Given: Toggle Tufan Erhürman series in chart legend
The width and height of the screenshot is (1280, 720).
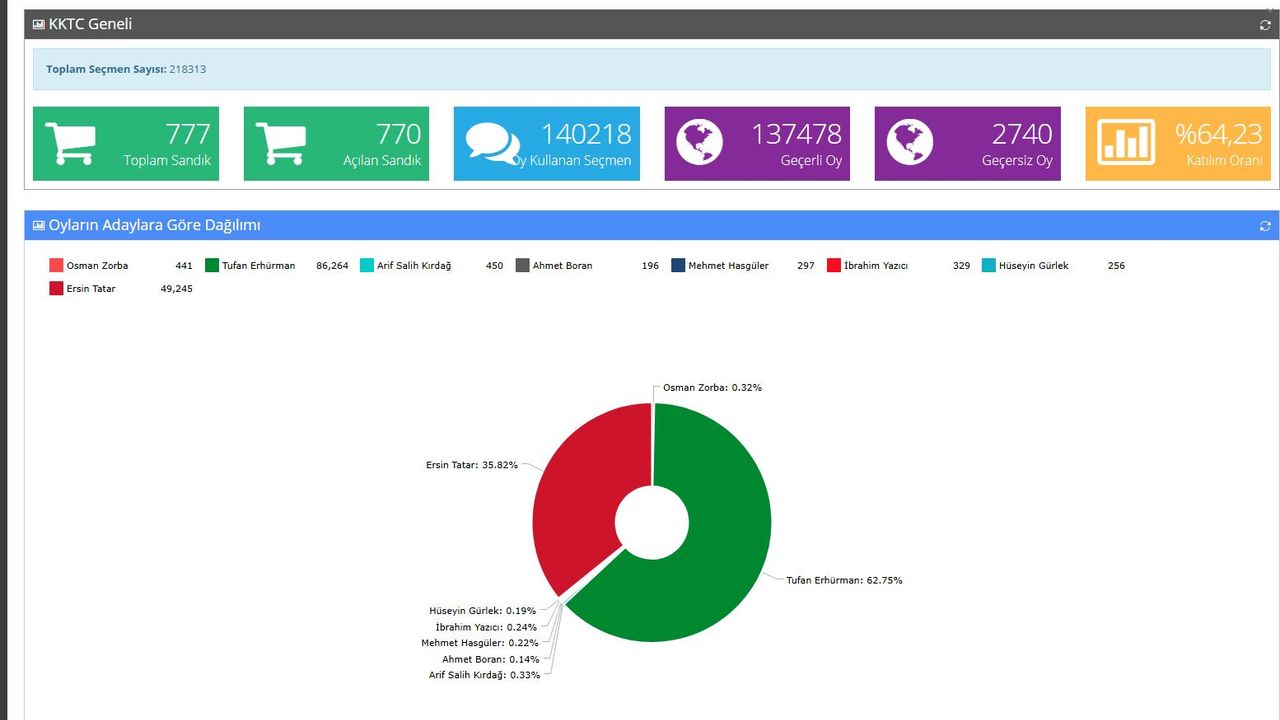Looking at the screenshot, I should pos(258,266).
